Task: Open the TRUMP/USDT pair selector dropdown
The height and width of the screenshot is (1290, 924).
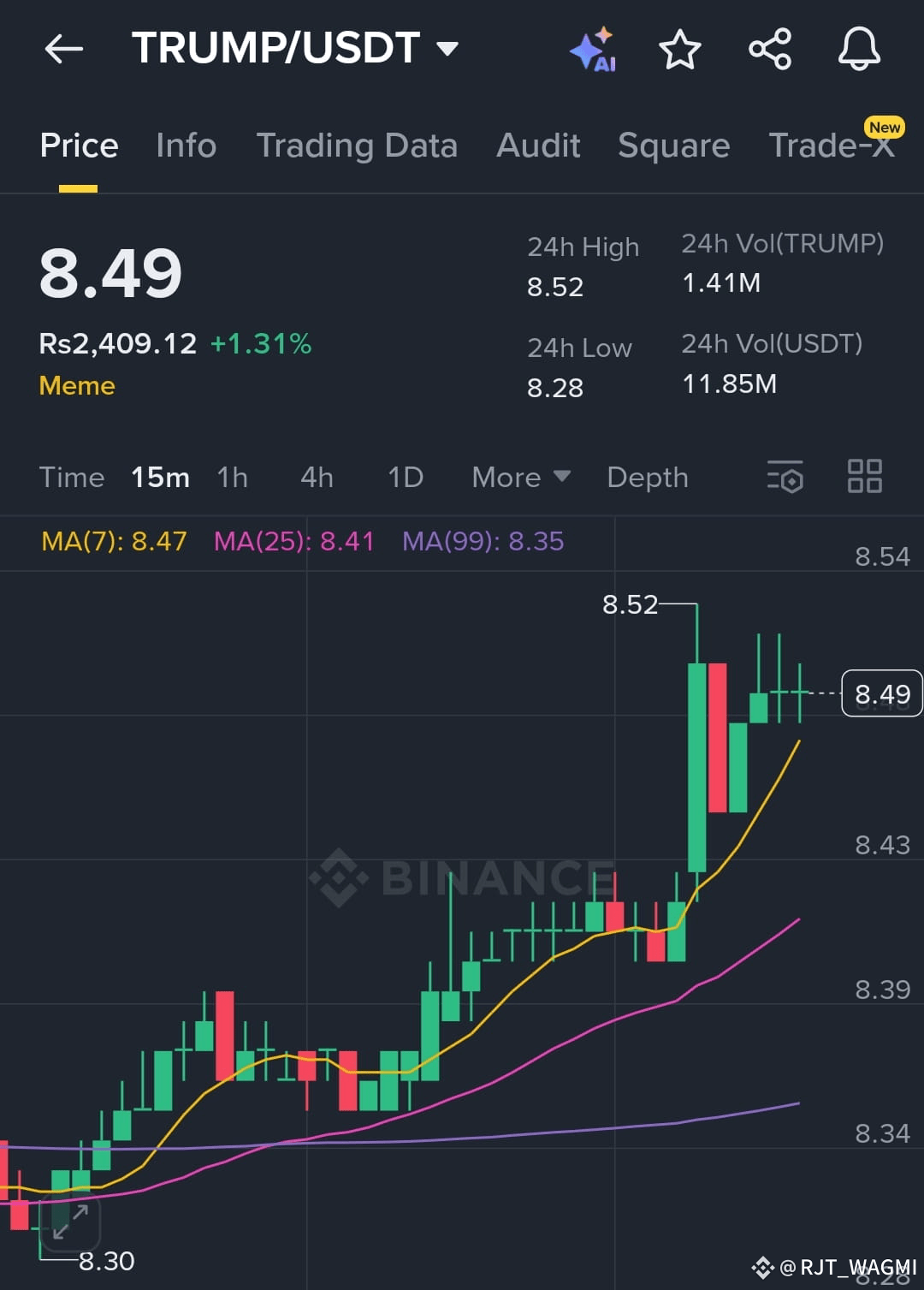Action: 294,48
